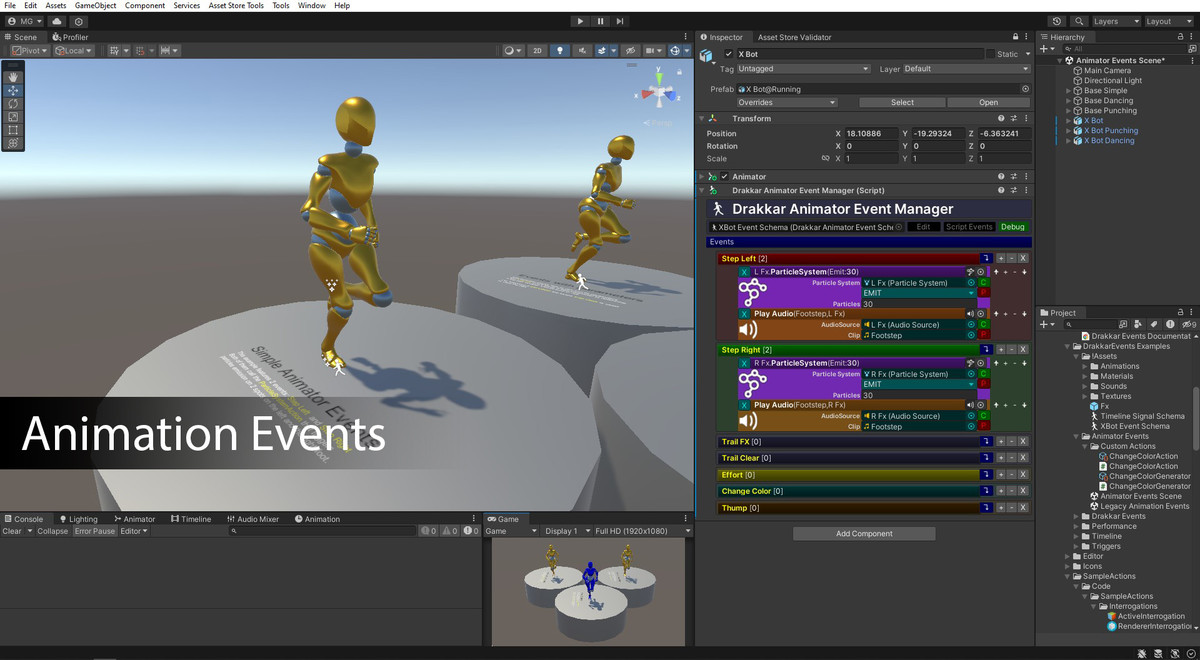1200x660 pixels.
Task: Click the Step Right green event header
Action: 848,350
